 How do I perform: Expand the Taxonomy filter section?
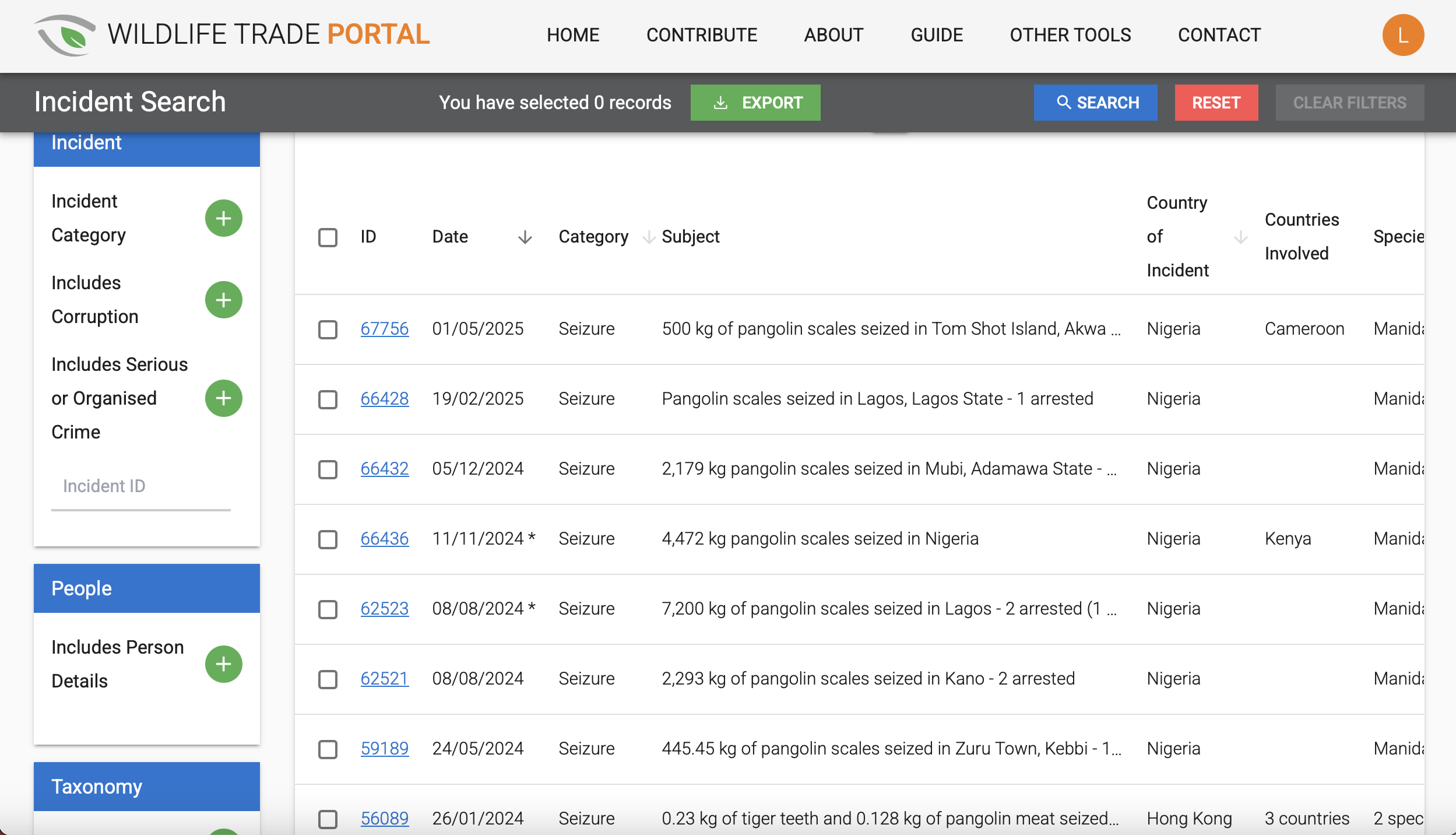(146, 787)
